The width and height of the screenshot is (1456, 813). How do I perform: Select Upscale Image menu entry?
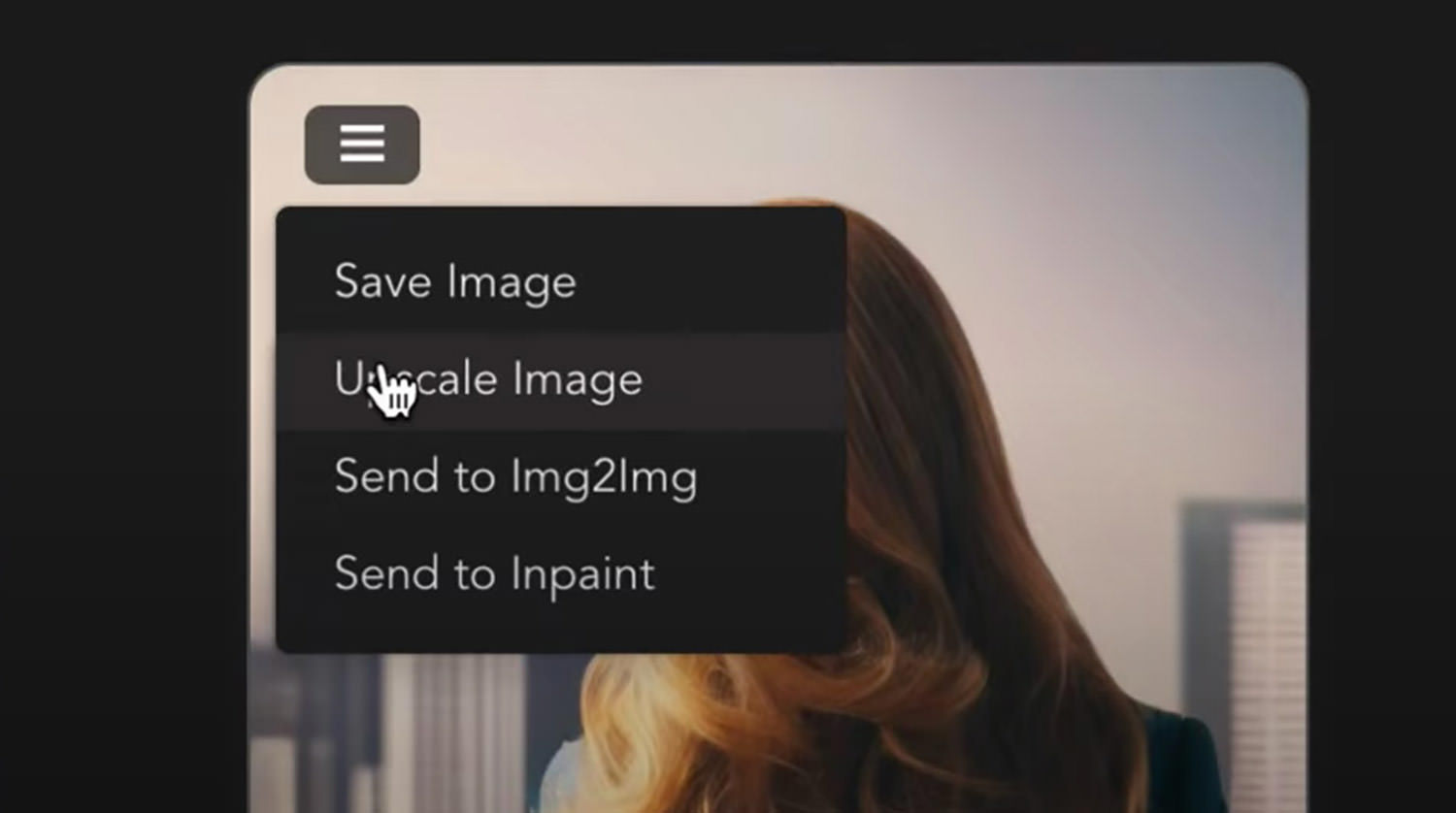561,380
